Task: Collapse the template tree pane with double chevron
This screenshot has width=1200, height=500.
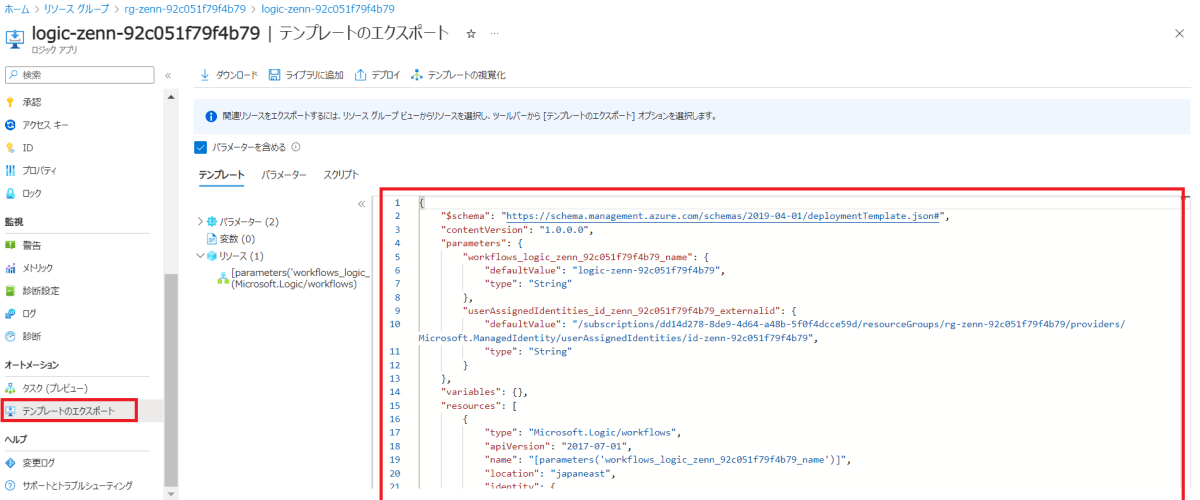Action: (x=362, y=204)
